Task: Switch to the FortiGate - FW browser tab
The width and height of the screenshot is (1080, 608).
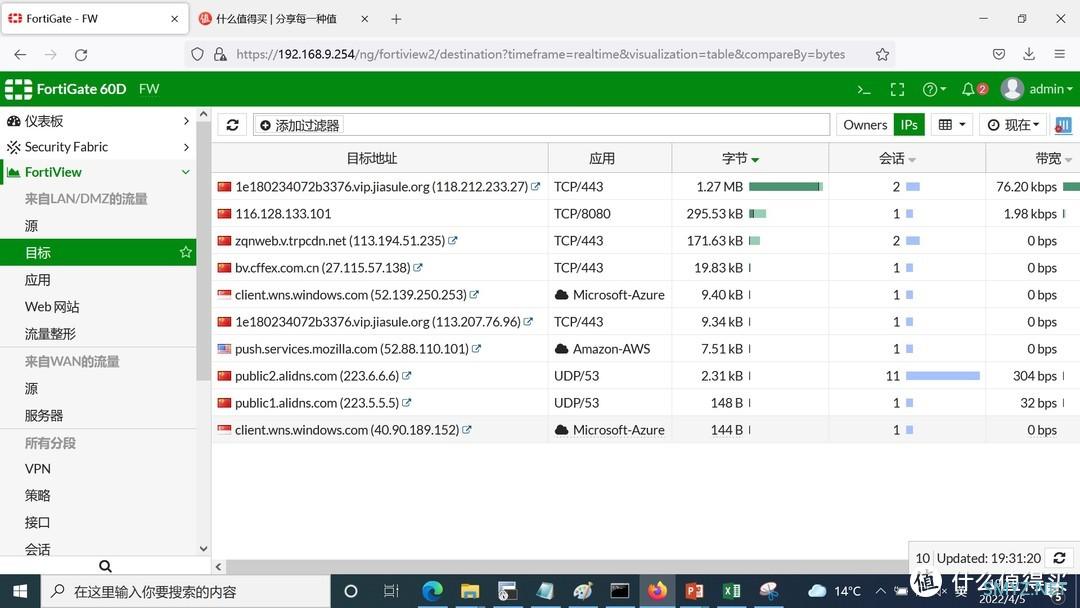Action: tap(94, 19)
